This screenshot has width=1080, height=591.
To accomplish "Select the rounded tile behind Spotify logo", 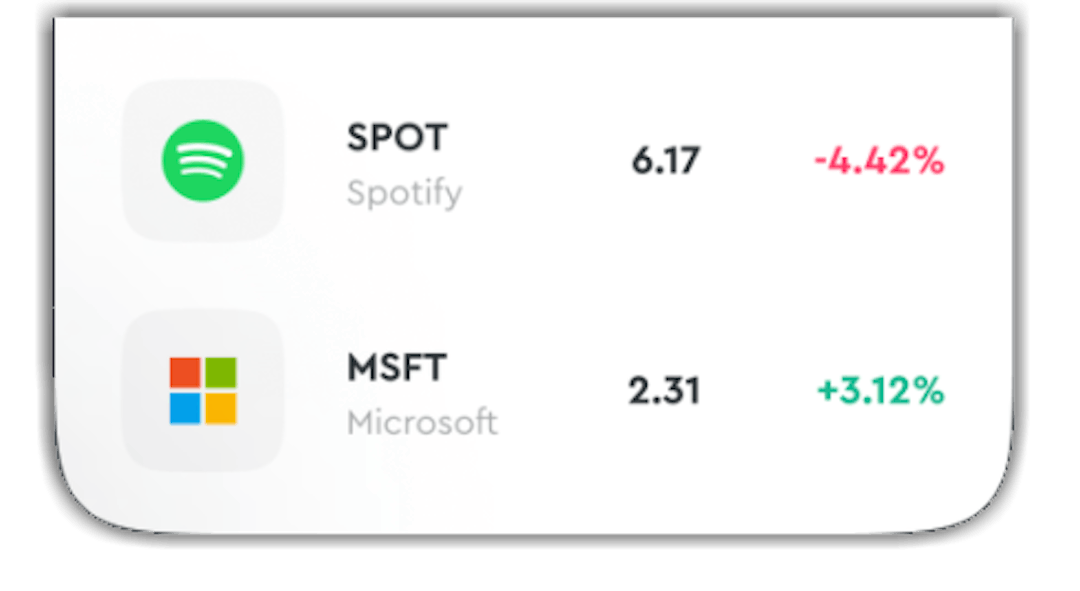I will [x=202, y=160].
